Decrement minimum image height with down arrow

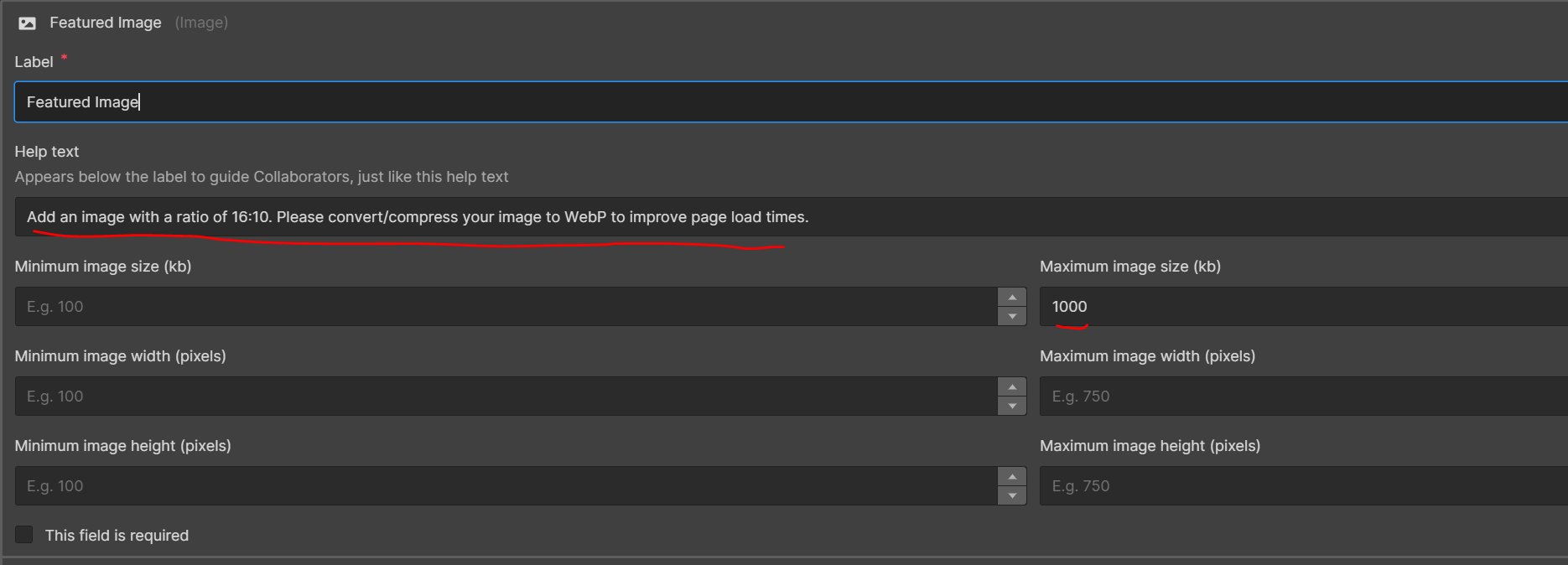pos(1012,495)
